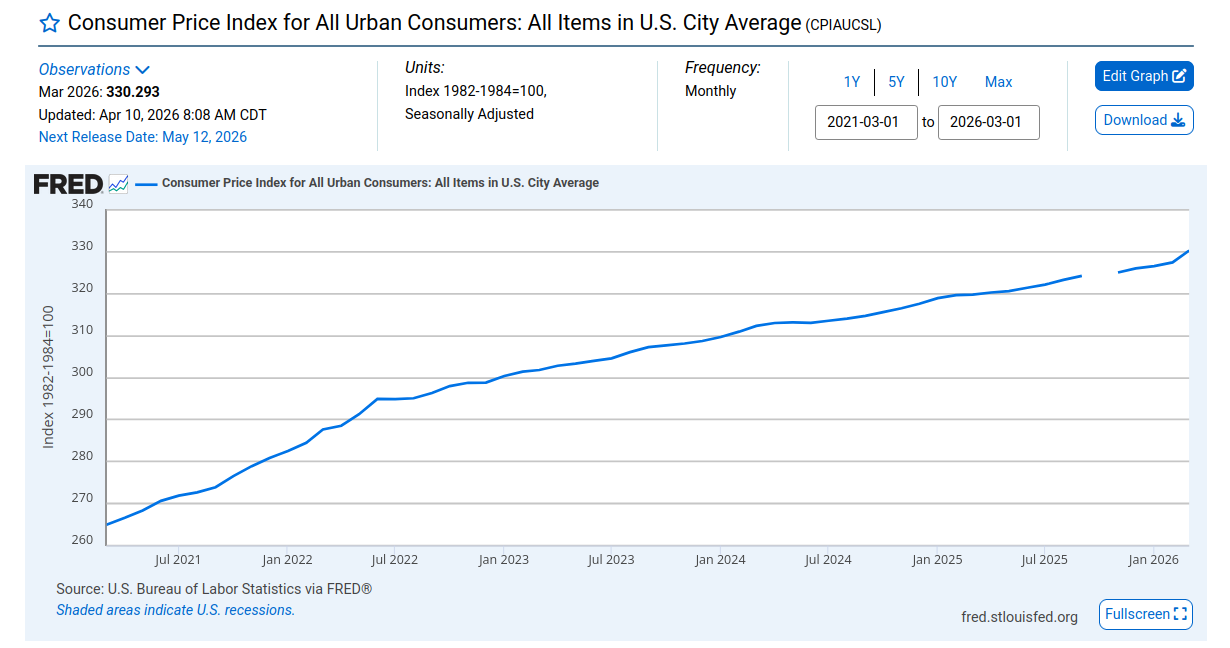This screenshot has width=1230, height=648.
Task: Open the Download menu
Action: (x=1144, y=120)
